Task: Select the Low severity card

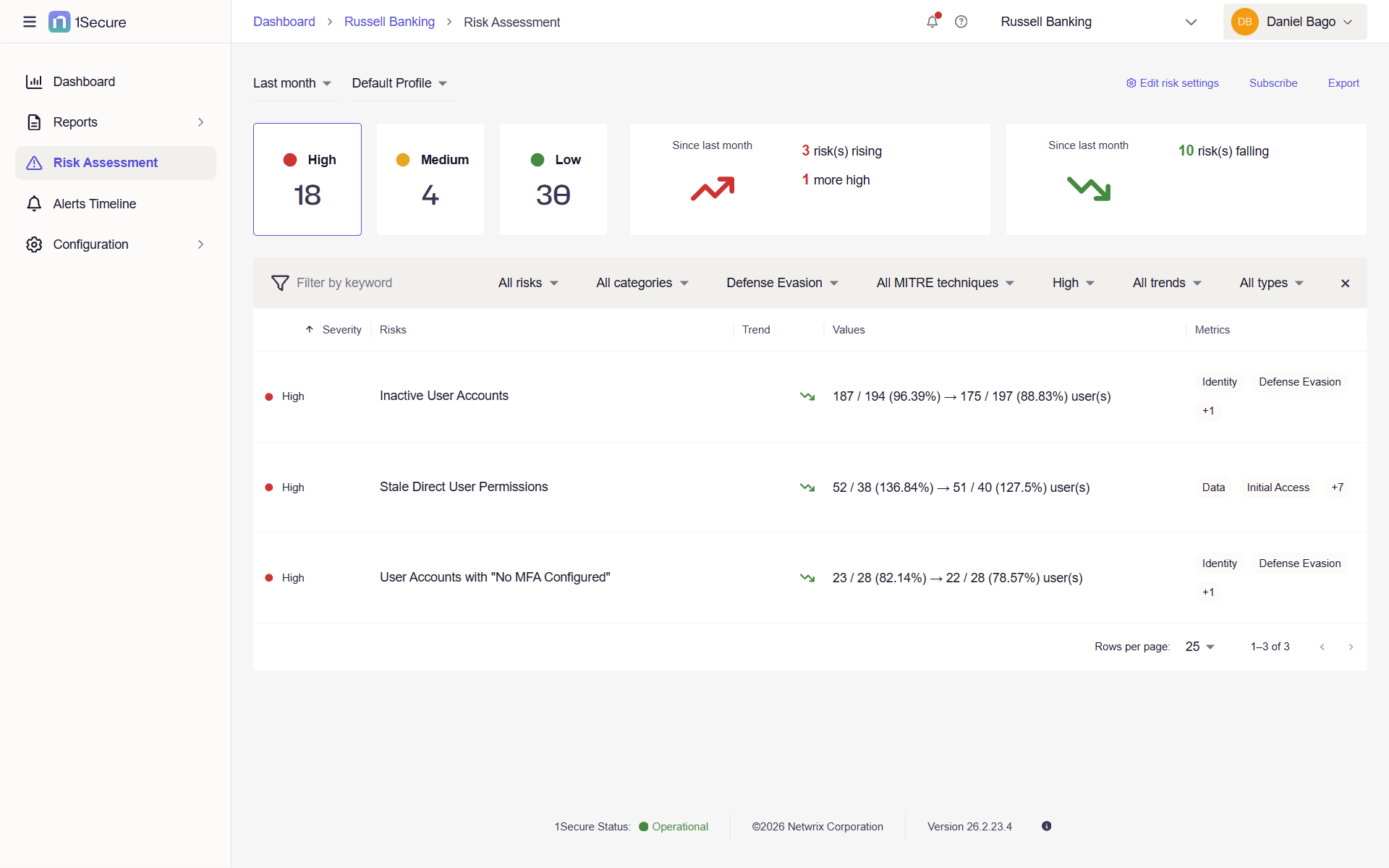Action: (x=553, y=179)
